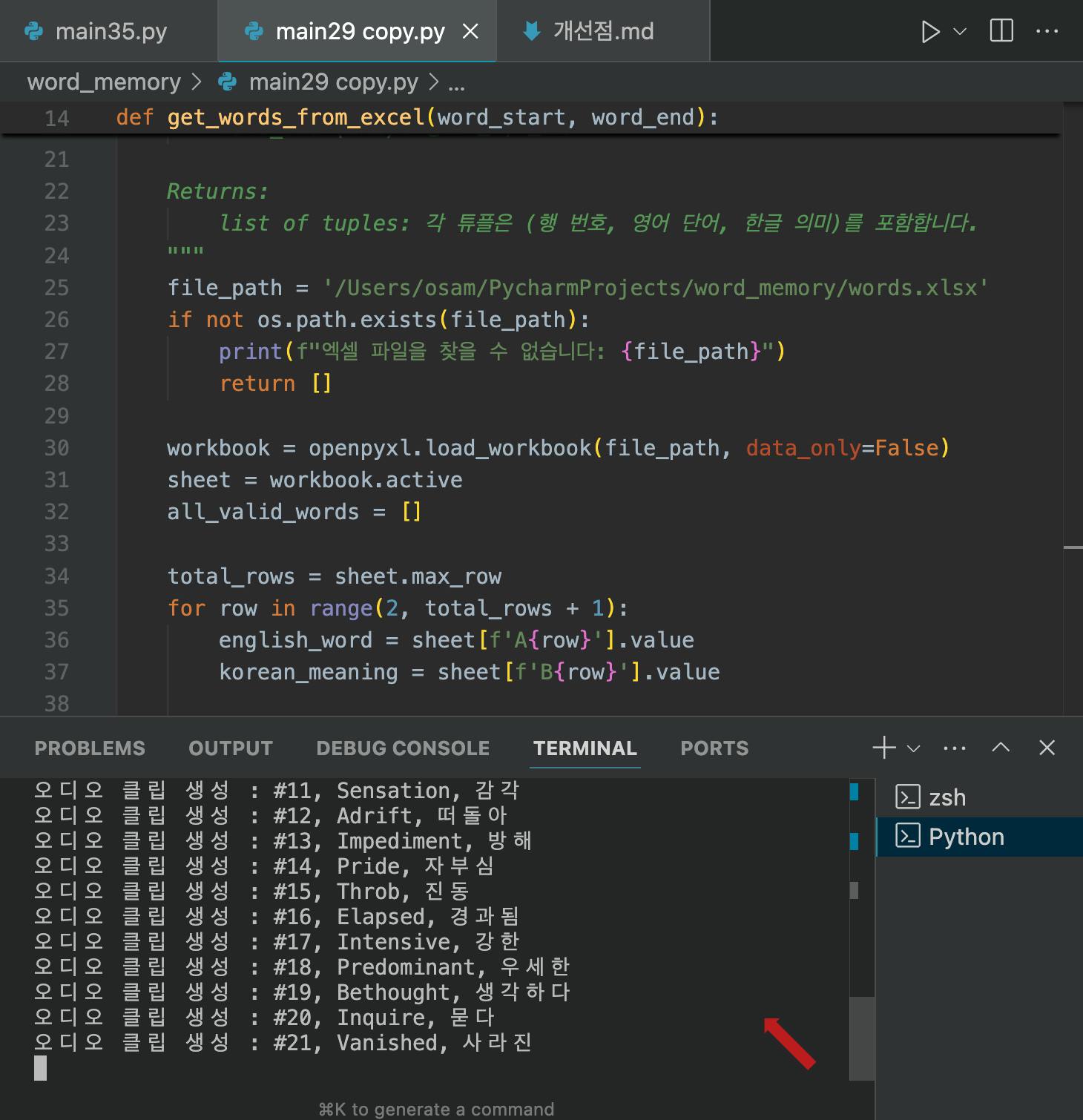Image resolution: width=1083 pixels, height=1120 pixels.
Task: Open editor more actions ellipsis menu
Action: [x=1047, y=31]
